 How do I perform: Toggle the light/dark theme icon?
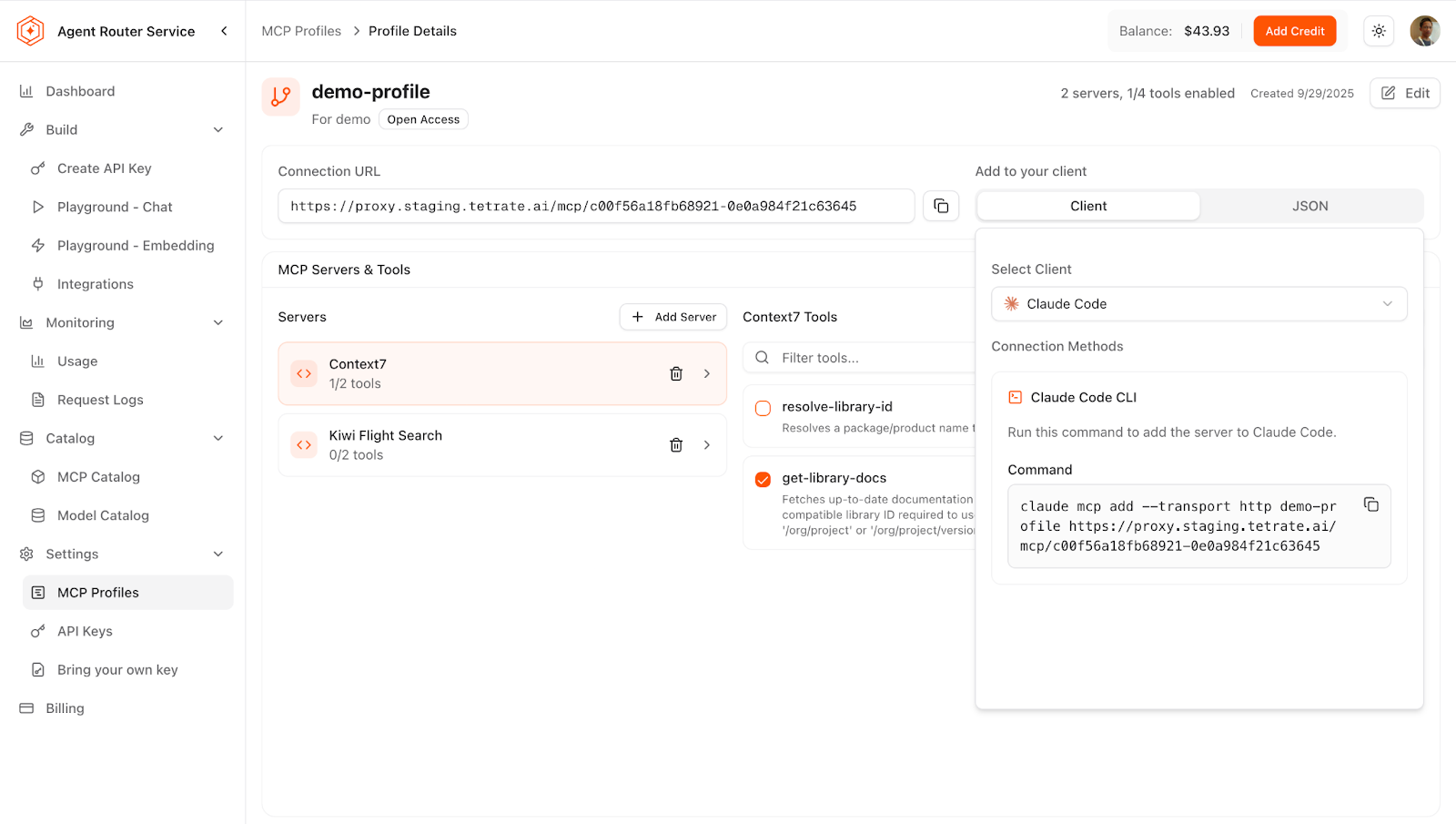1379,31
